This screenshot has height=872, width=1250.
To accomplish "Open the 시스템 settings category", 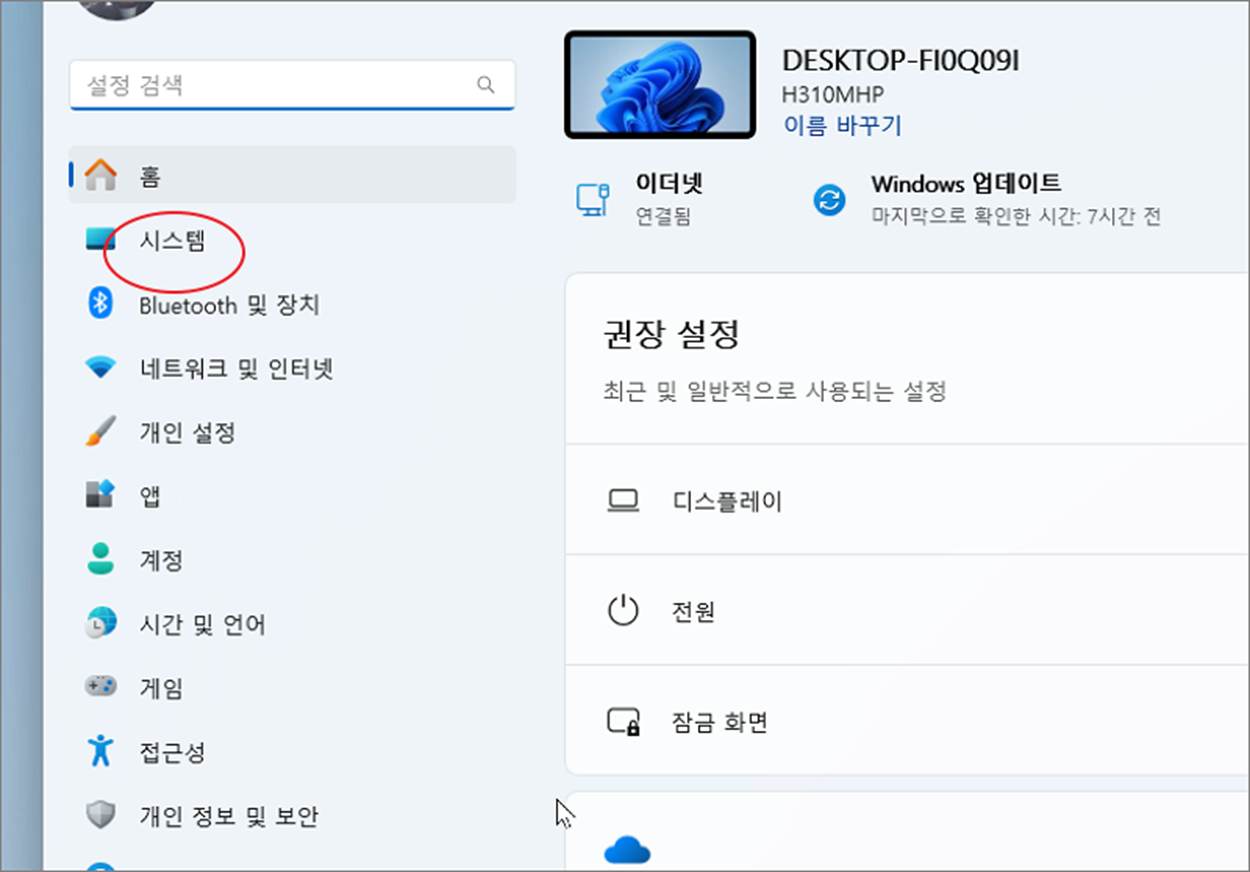I will pos(292,240).
